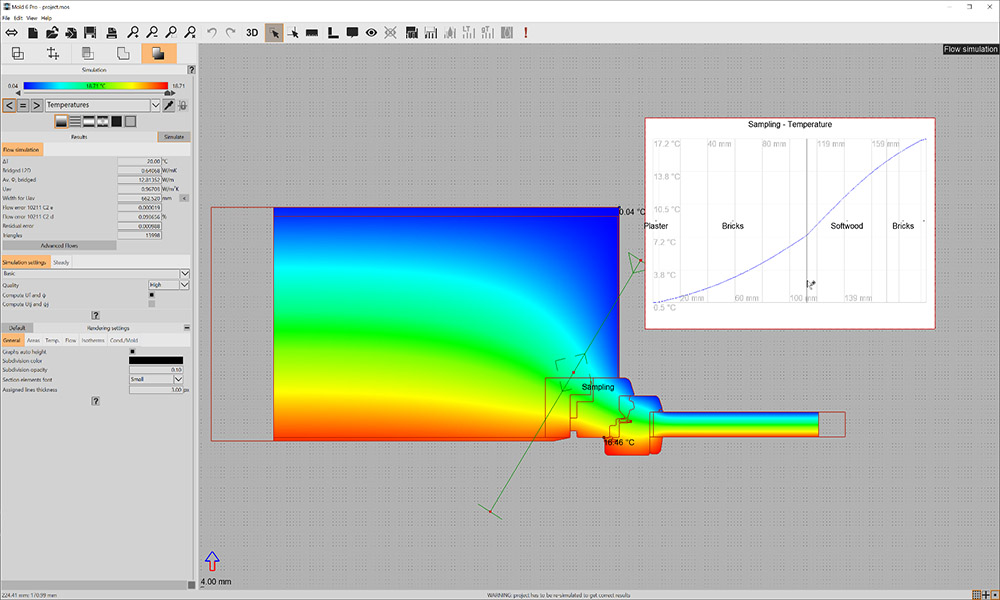The height and width of the screenshot is (600, 1000).
Task: Edit the Subdivision opacity field
Action: pyautogui.click(x=156, y=370)
